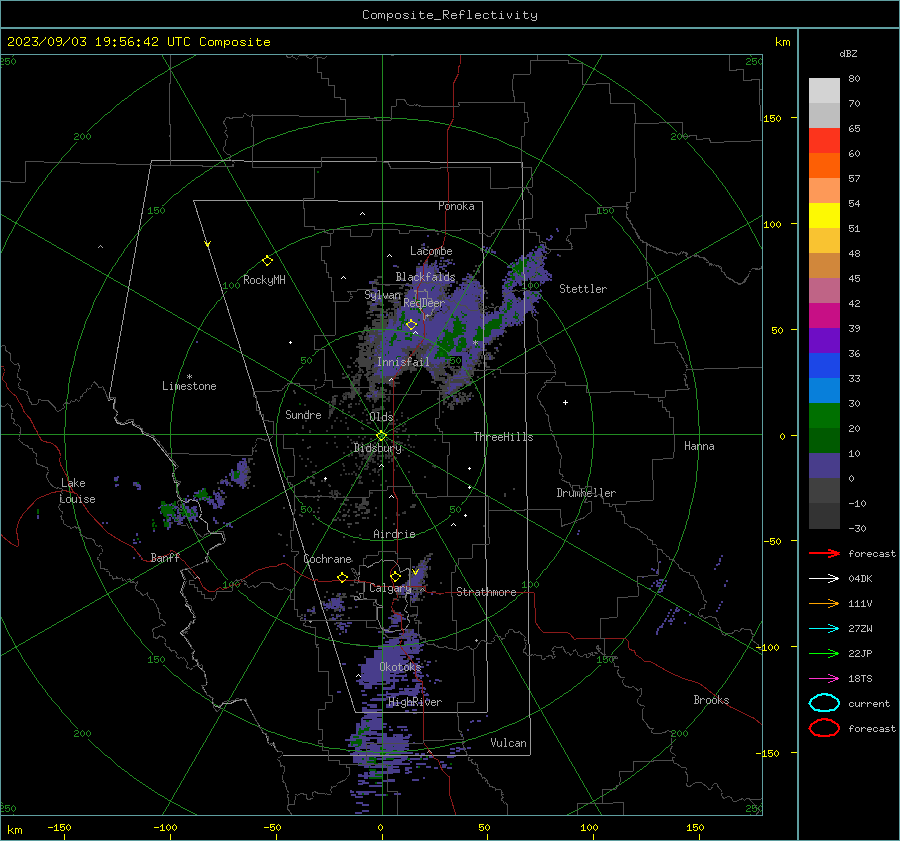Pick the green 22JP arrow symbol

coord(824,653)
